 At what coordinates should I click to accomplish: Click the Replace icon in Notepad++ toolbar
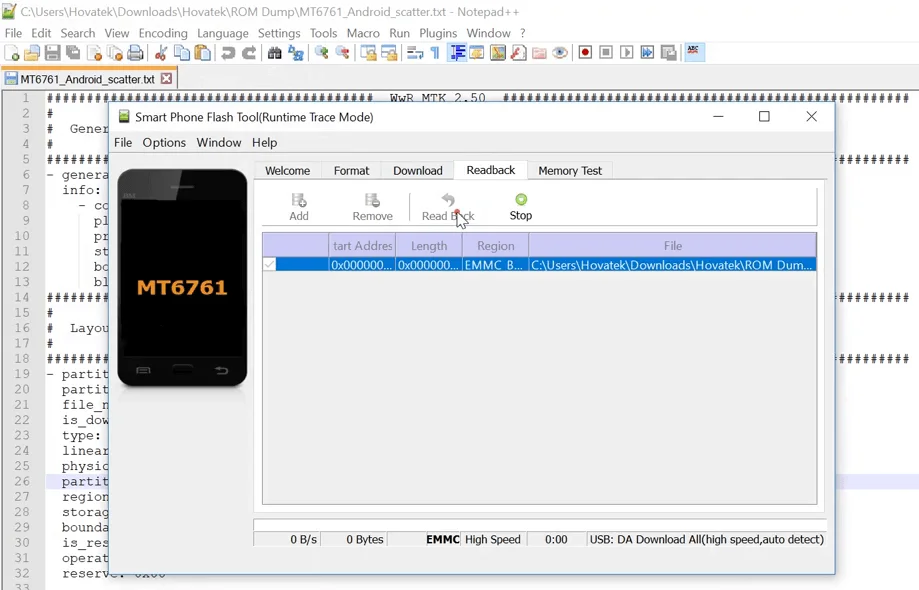[295, 53]
